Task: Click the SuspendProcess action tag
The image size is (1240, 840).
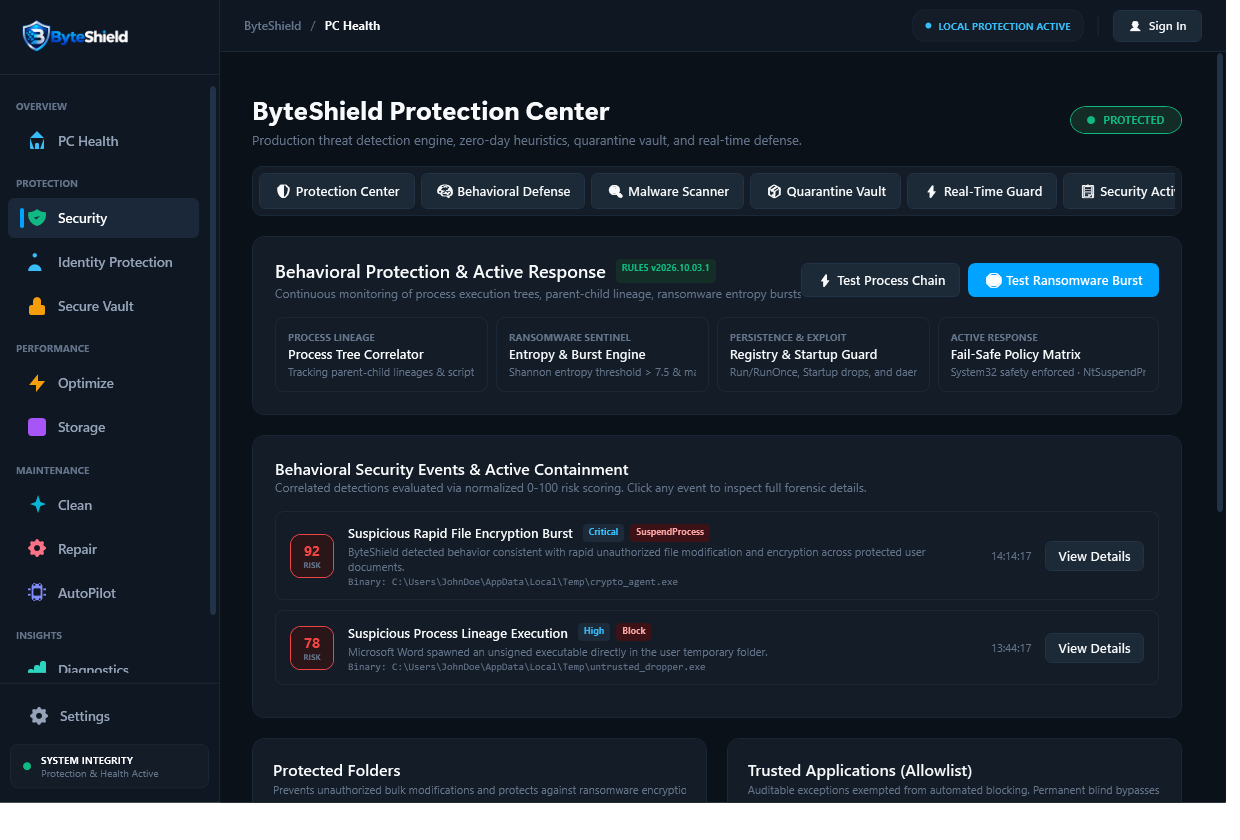Action: [x=670, y=532]
